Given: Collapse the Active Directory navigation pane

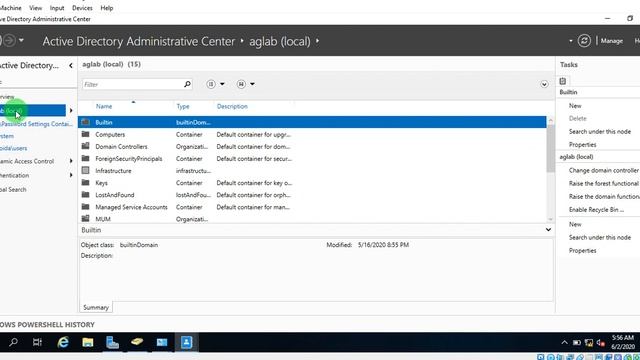Looking at the screenshot, I should pos(71,65).
